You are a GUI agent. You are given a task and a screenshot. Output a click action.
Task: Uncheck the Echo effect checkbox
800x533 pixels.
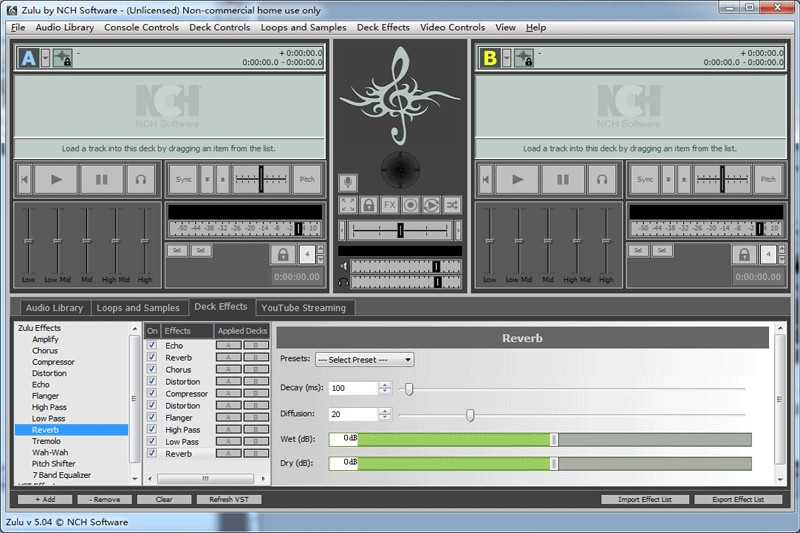pos(152,345)
